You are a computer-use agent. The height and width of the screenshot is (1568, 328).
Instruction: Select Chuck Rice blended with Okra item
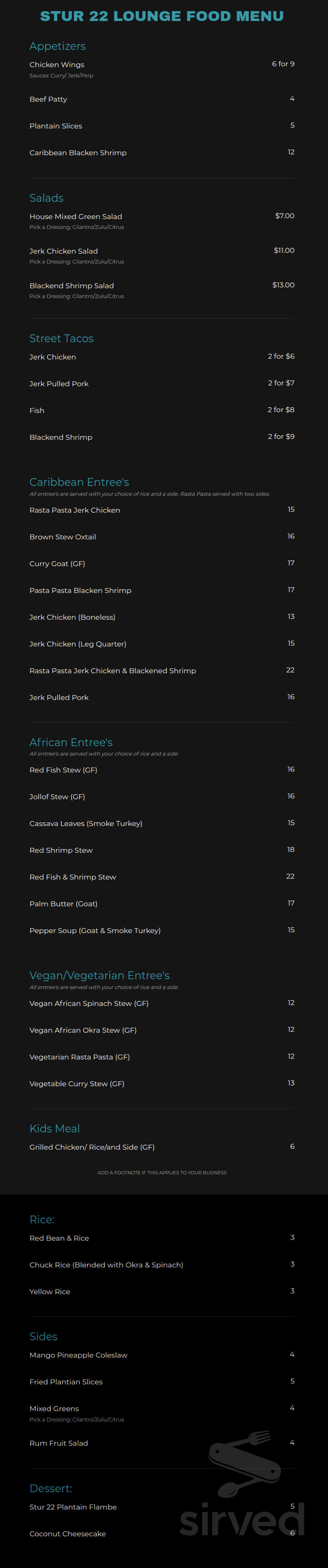[x=107, y=1265]
